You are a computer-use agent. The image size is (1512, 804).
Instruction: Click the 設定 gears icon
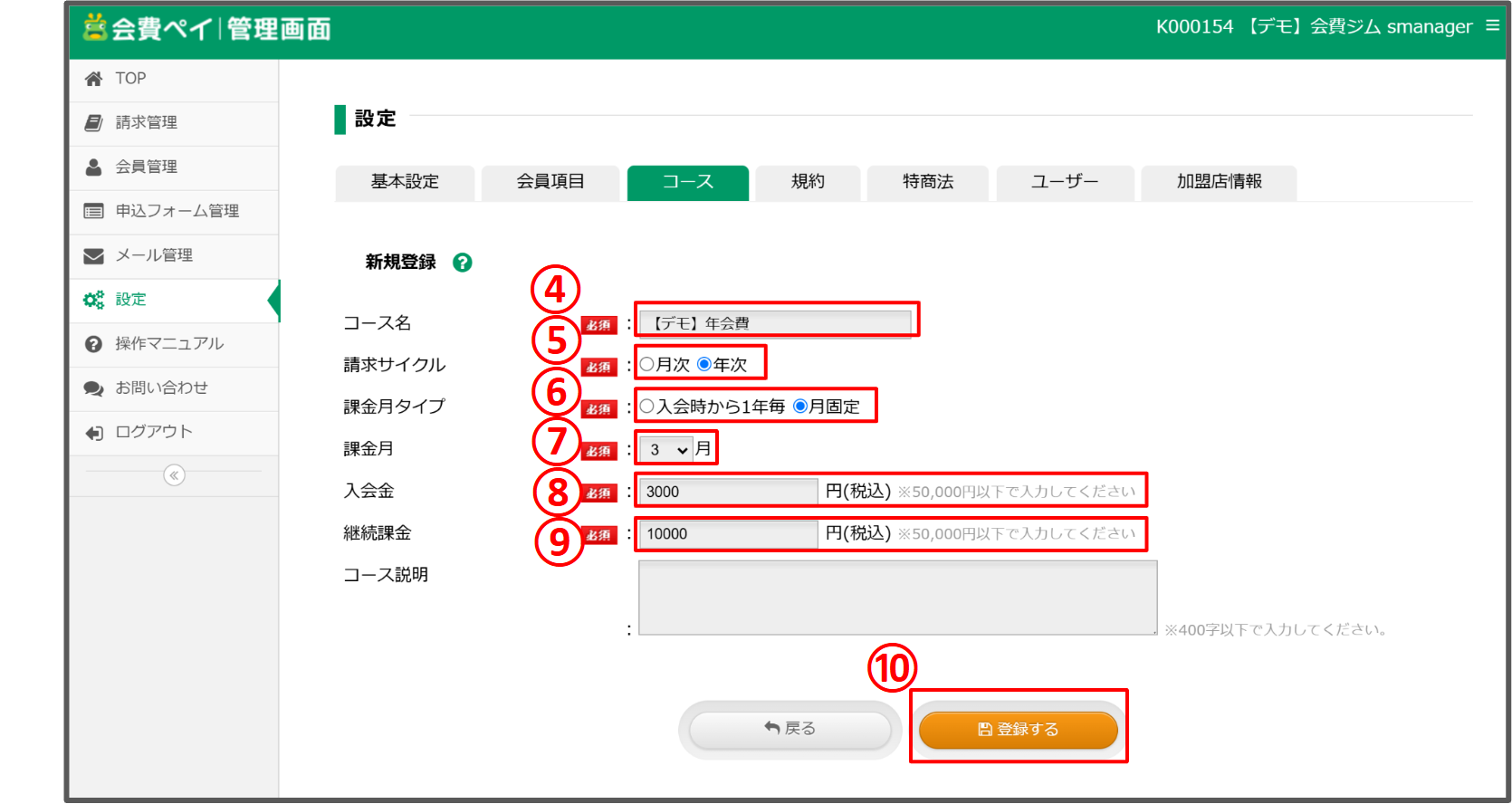point(93,300)
